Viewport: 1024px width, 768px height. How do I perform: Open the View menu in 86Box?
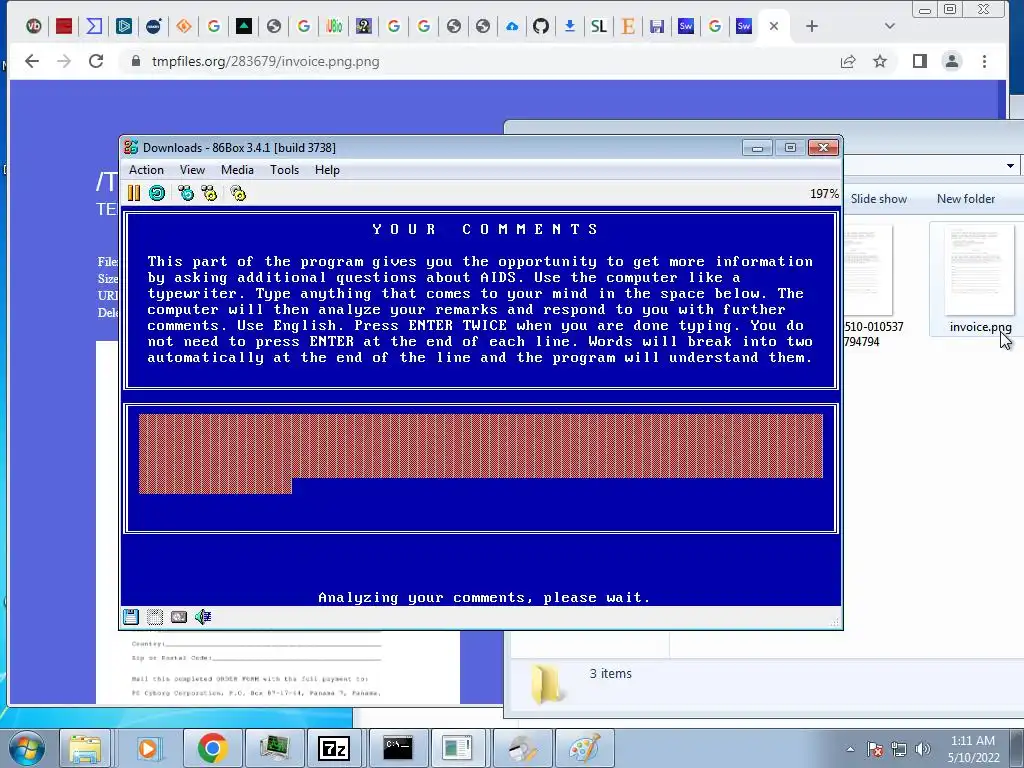point(192,170)
